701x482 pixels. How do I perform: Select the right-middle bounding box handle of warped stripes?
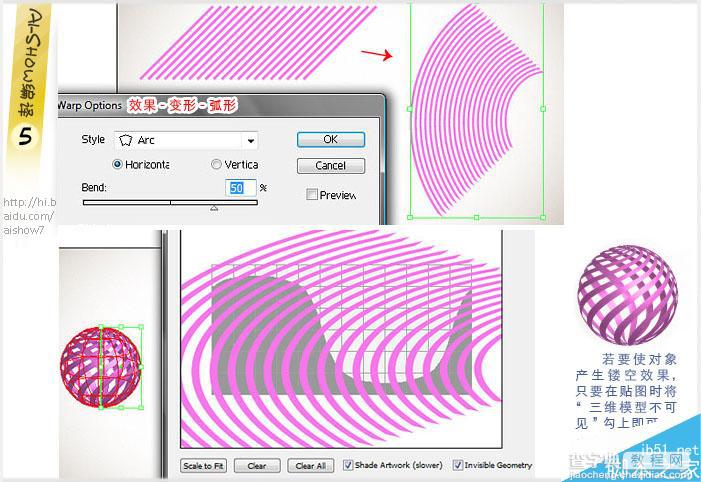pos(543,109)
